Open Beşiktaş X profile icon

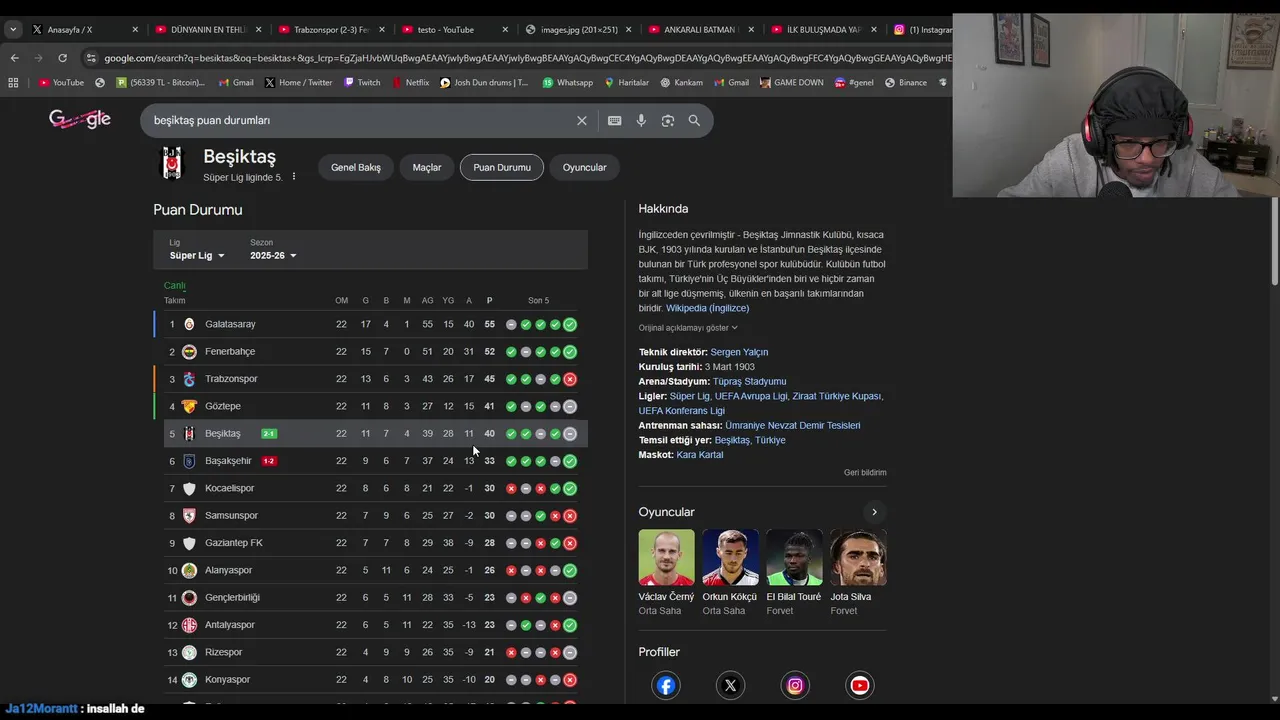click(730, 685)
